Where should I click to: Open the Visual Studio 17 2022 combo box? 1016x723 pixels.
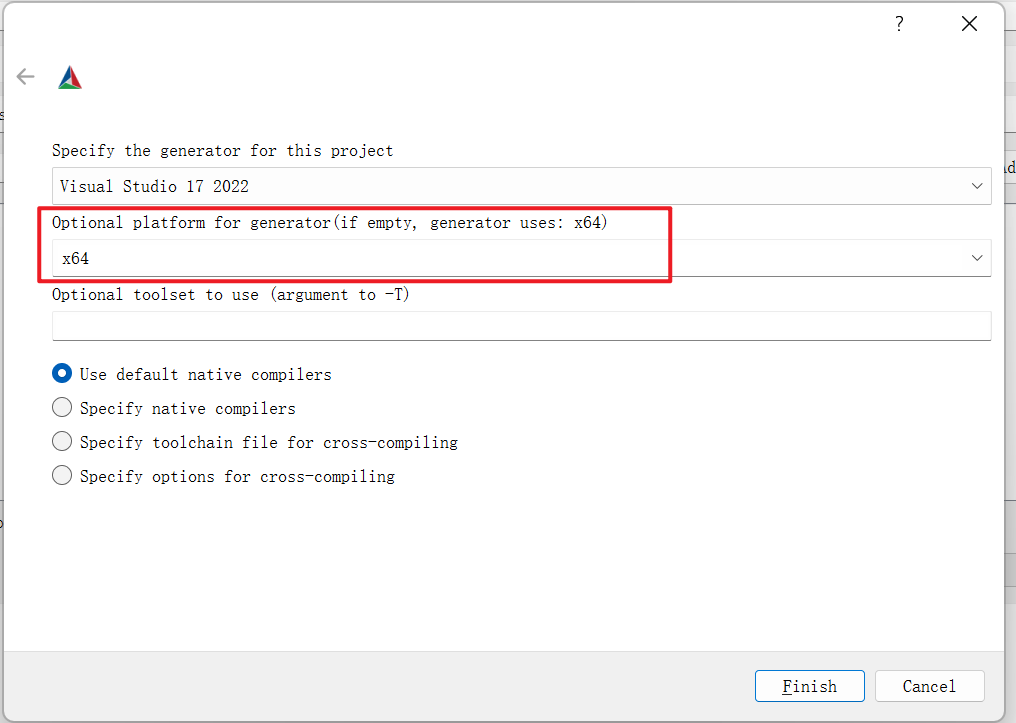click(x=522, y=186)
